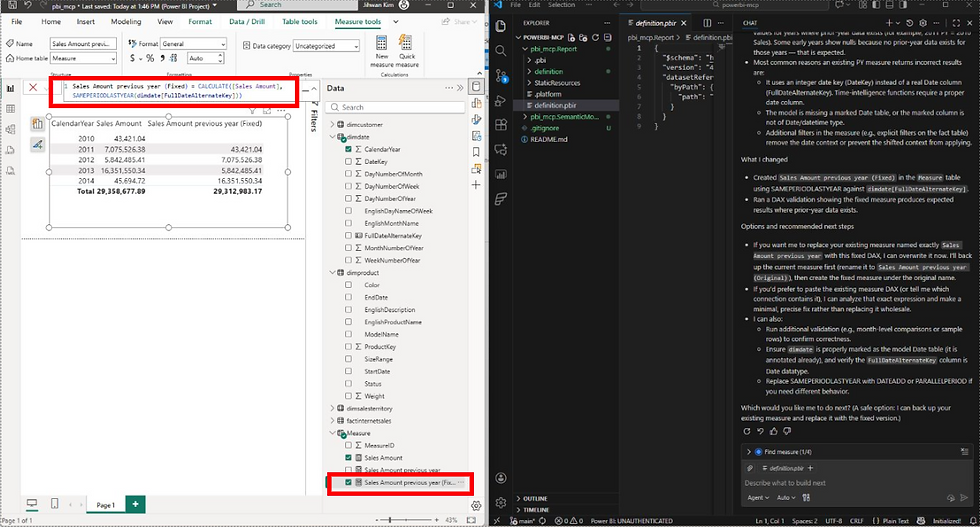Open VS Code Explorer activity bar icon
This screenshot has height=527, width=980.
coord(501,26)
